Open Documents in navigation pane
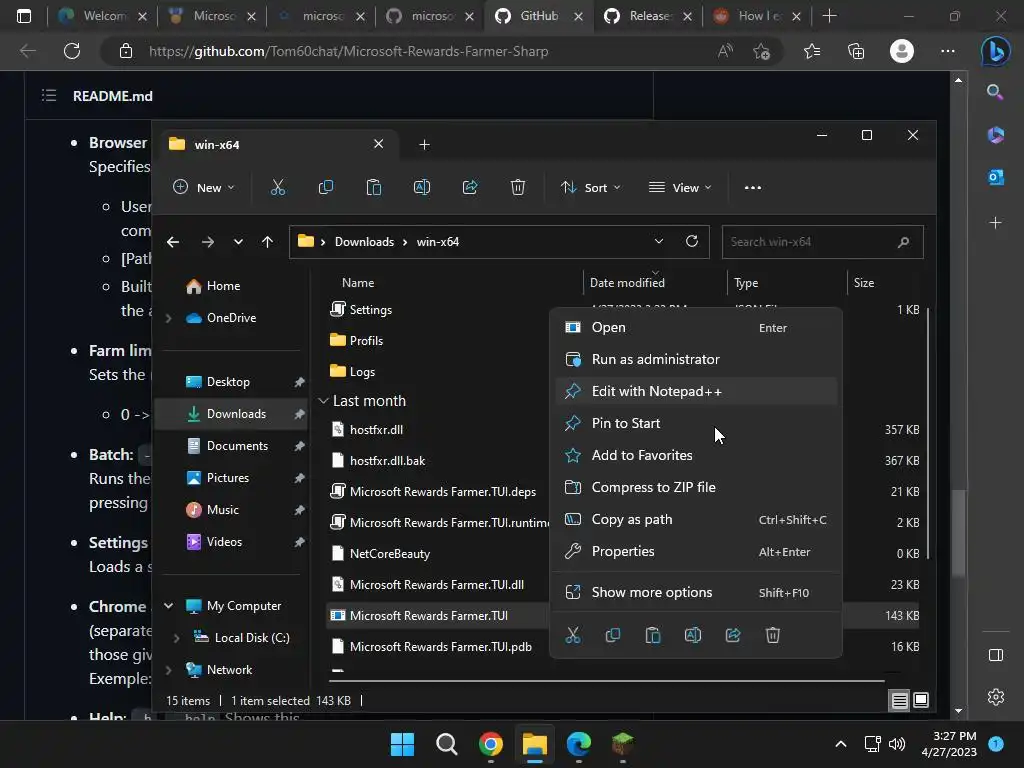This screenshot has height=768, width=1024. coord(230,446)
